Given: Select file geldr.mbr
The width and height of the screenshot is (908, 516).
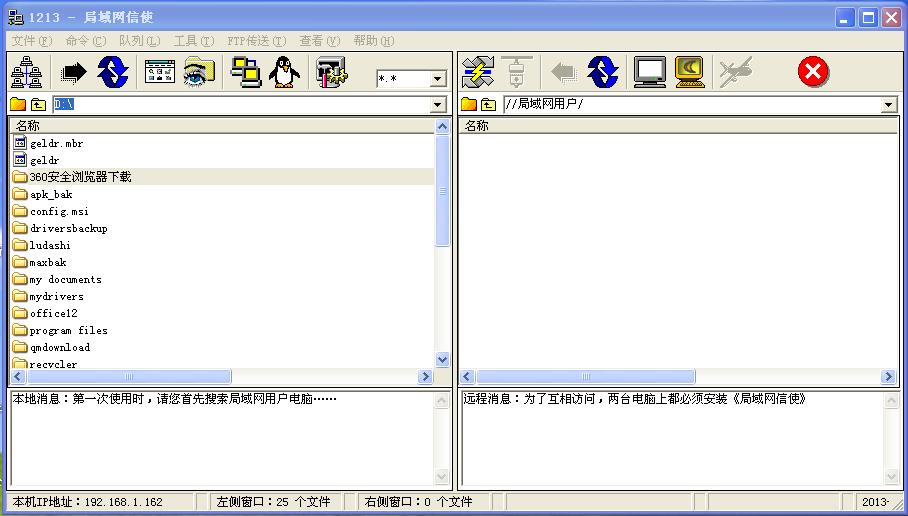Looking at the screenshot, I should click(56, 143).
